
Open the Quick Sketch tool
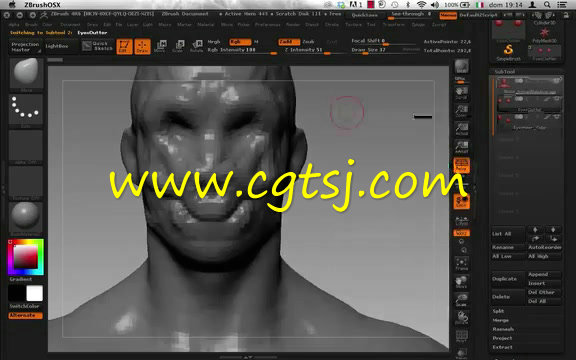pyautogui.click(x=97, y=46)
